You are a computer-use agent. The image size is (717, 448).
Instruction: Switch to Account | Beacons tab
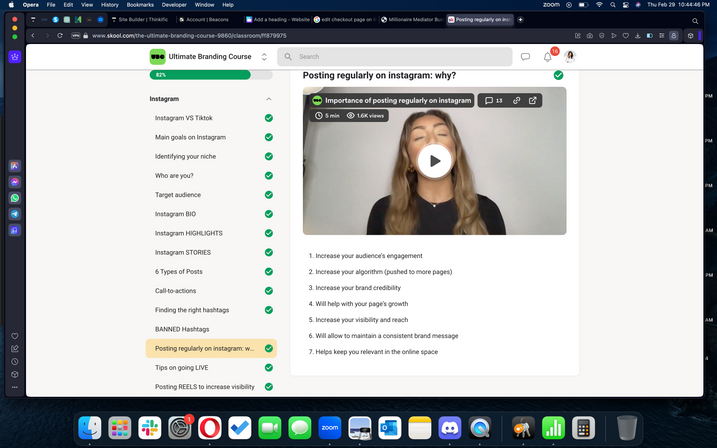[207, 20]
